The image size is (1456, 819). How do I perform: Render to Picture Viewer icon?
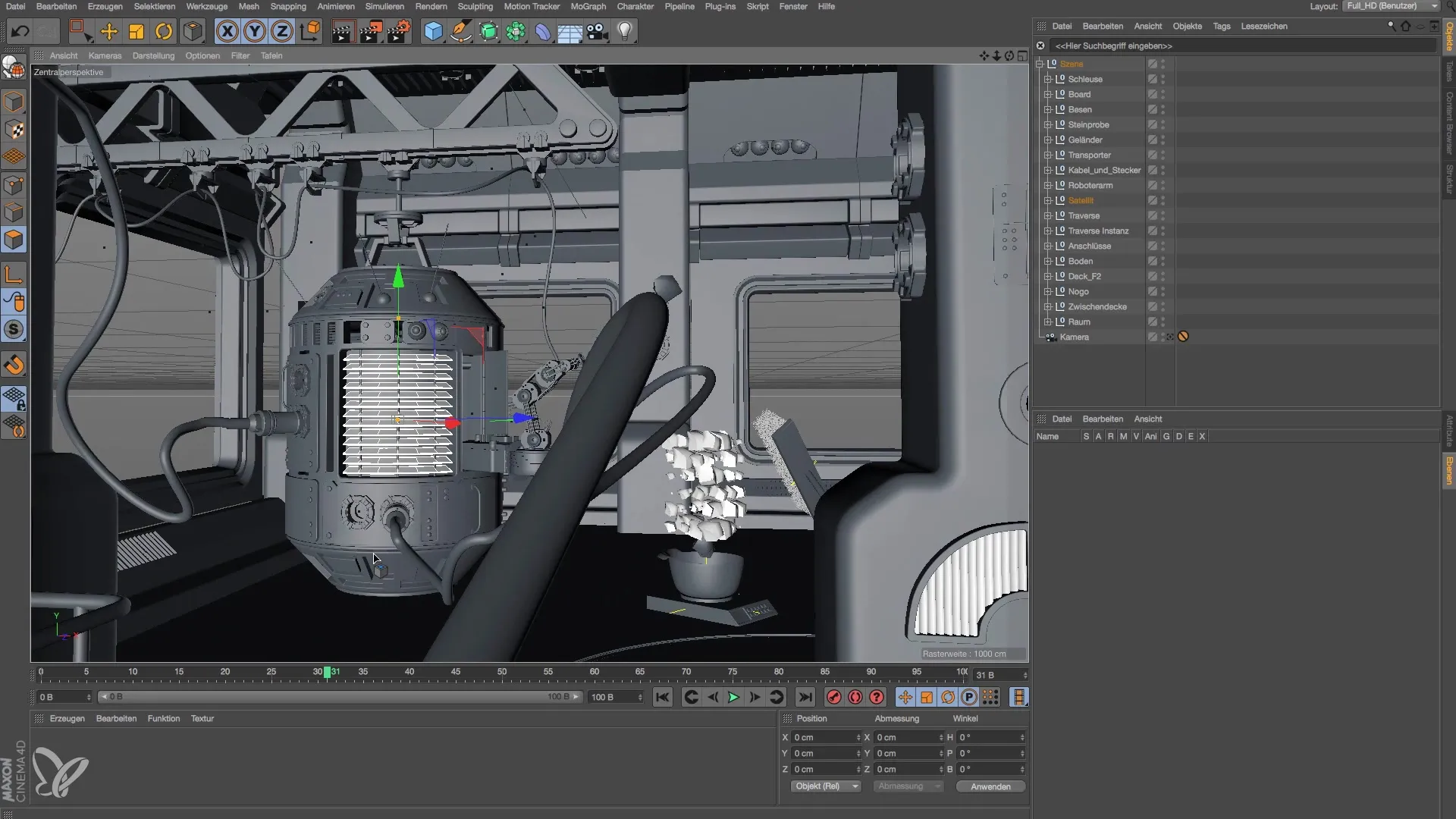pyautogui.click(x=371, y=31)
